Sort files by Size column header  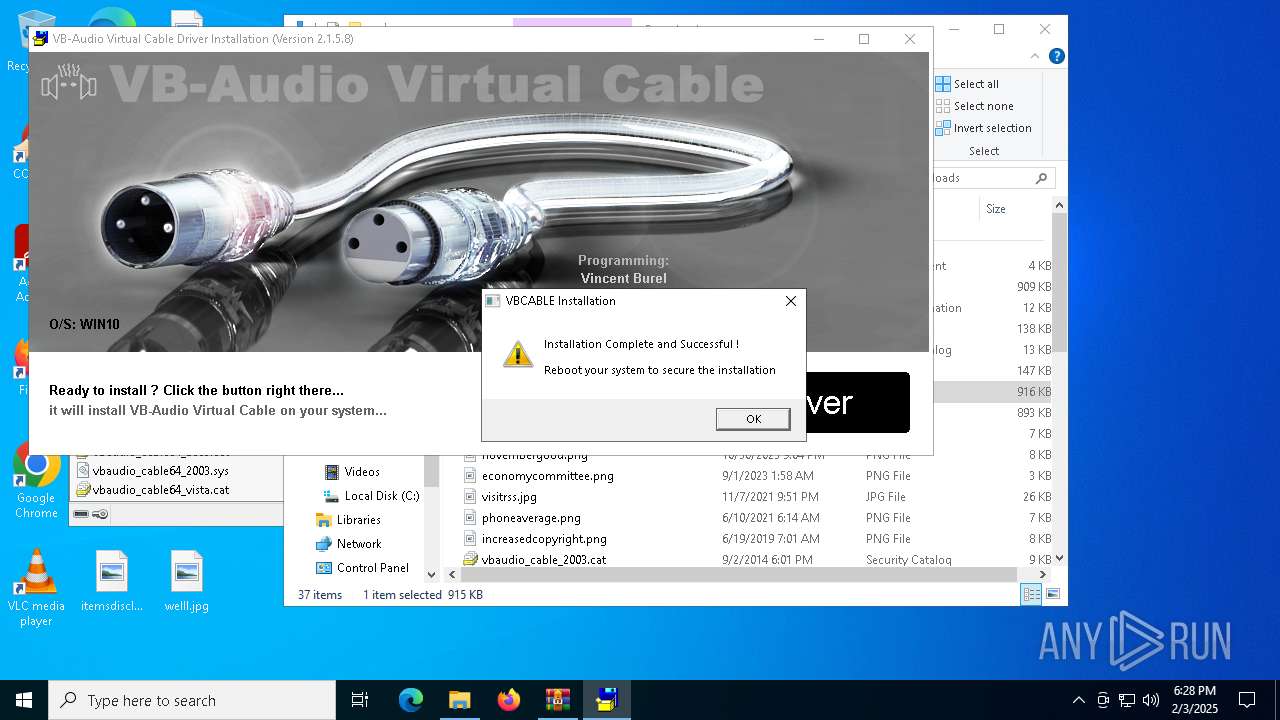point(996,209)
